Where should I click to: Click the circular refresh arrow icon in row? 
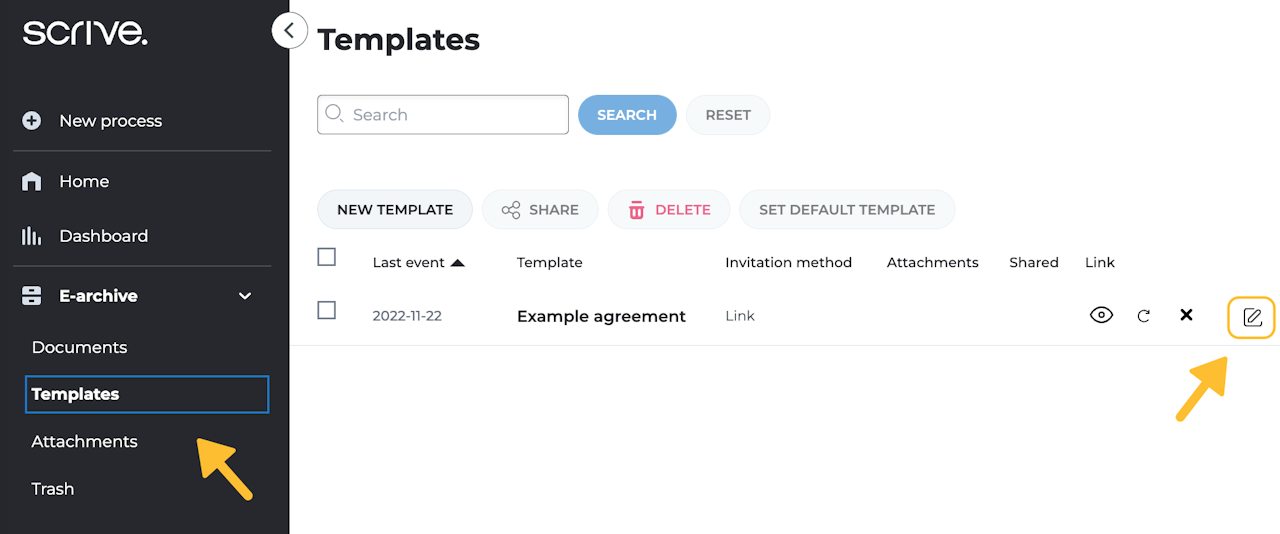tap(1144, 316)
